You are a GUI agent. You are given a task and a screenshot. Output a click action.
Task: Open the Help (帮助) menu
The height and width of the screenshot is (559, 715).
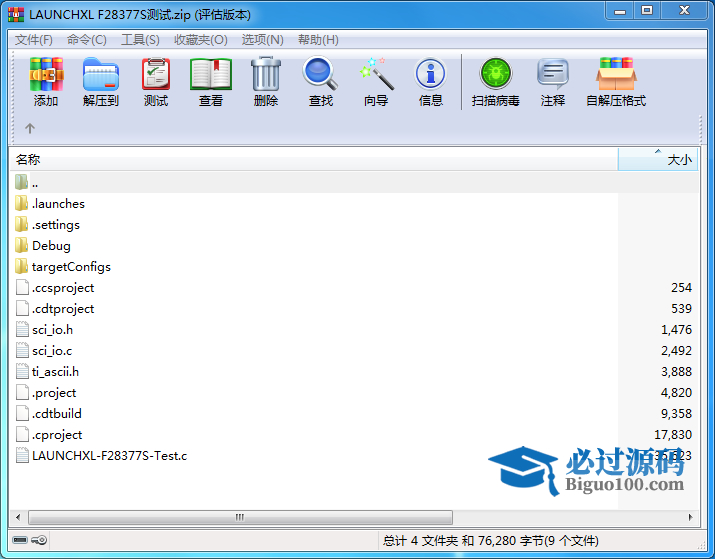318,40
